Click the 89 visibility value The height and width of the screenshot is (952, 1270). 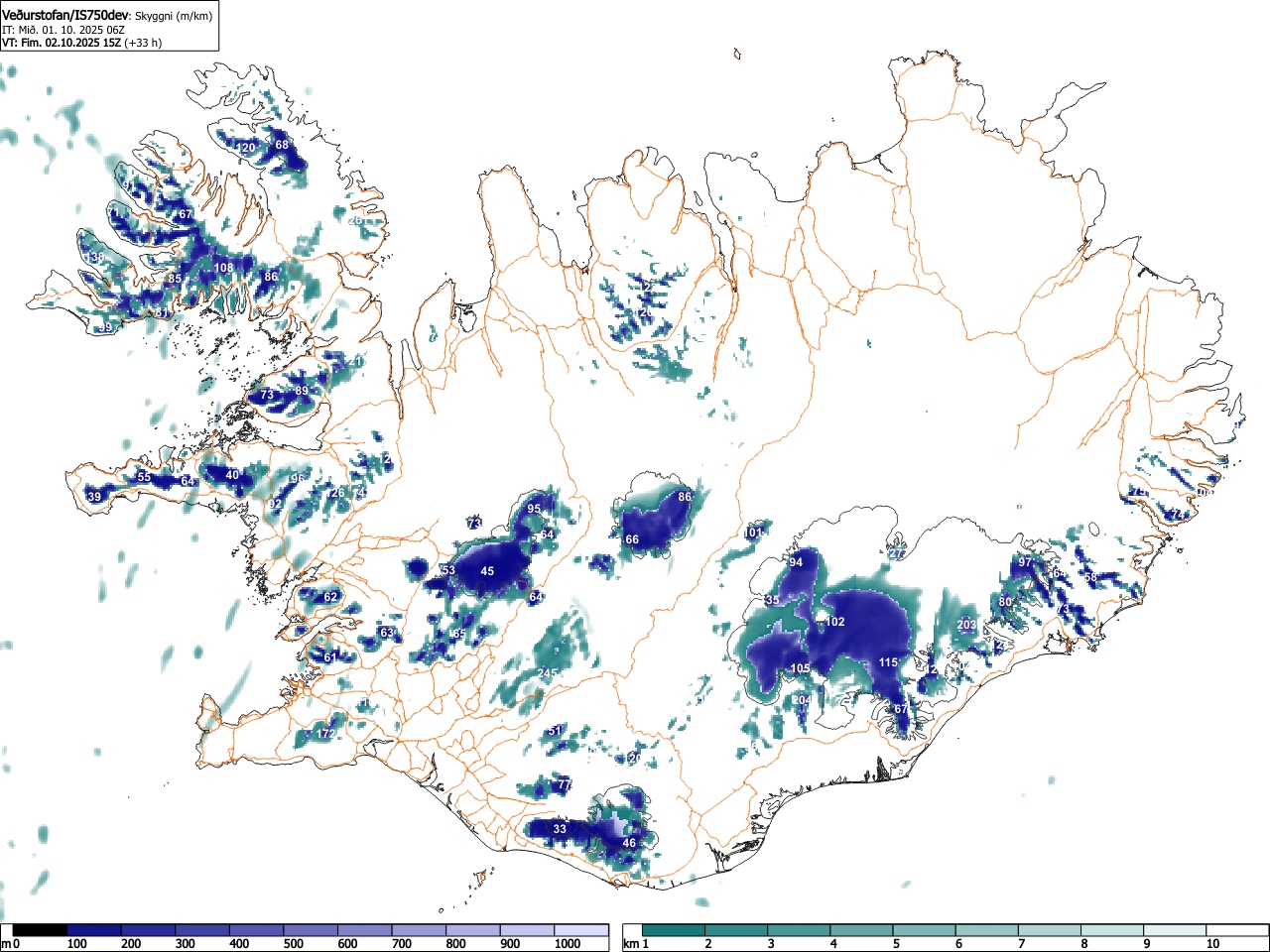302,391
